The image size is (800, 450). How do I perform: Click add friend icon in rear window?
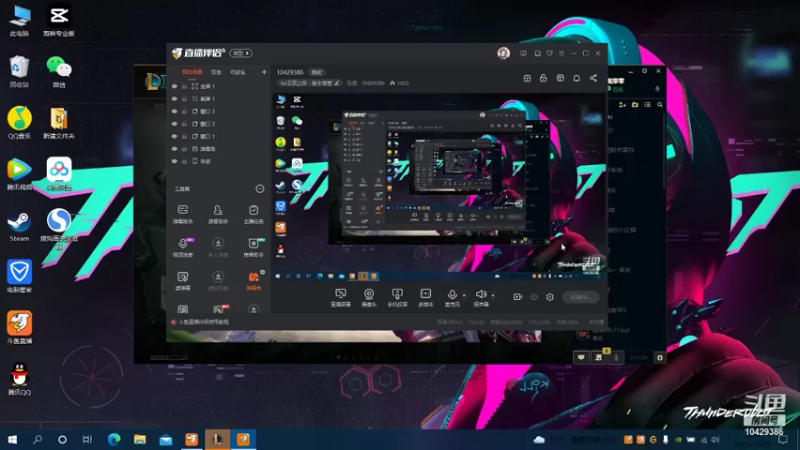pos(622,105)
